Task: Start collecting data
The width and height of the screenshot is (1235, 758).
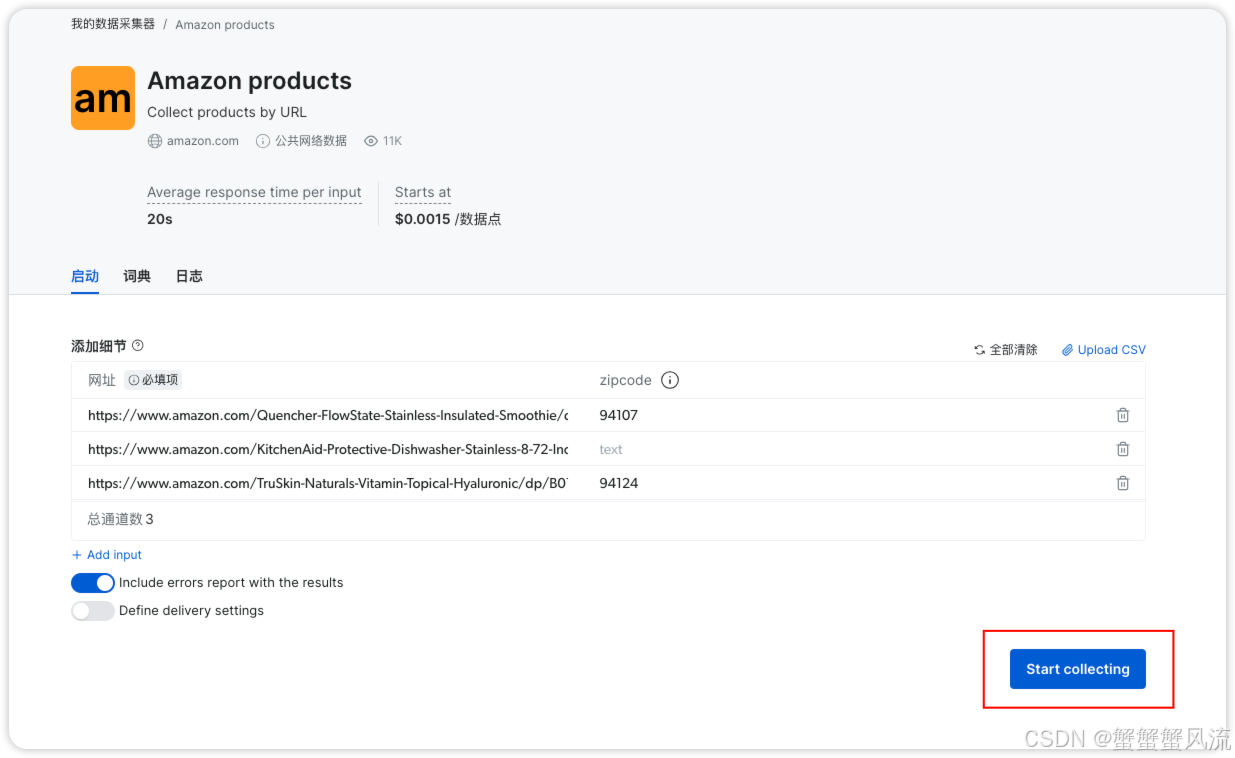Action: 1077,669
